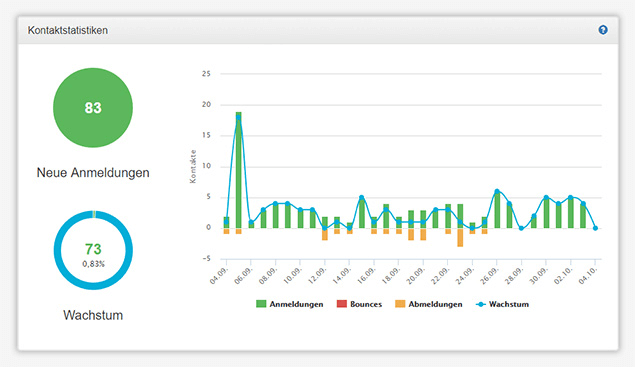This screenshot has height=367, width=635.
Task: Select the tallest green bar near 05.09.
Action: pyautogui.click(x=239, y=170)
